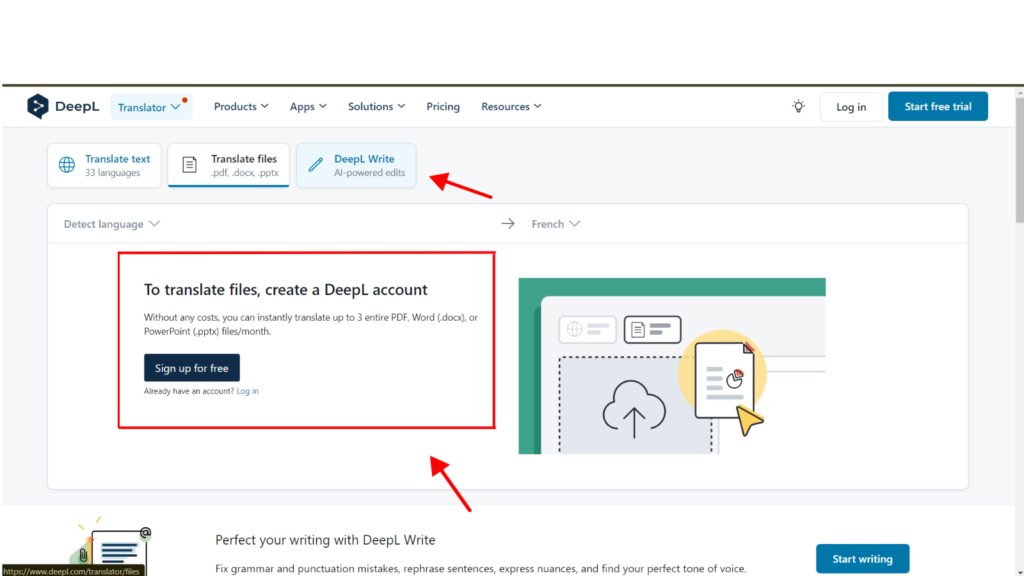The height and width of the screenshot is (576, 1024).
Task: Click the file upload illustration
Action: click(x=672, y=366)
